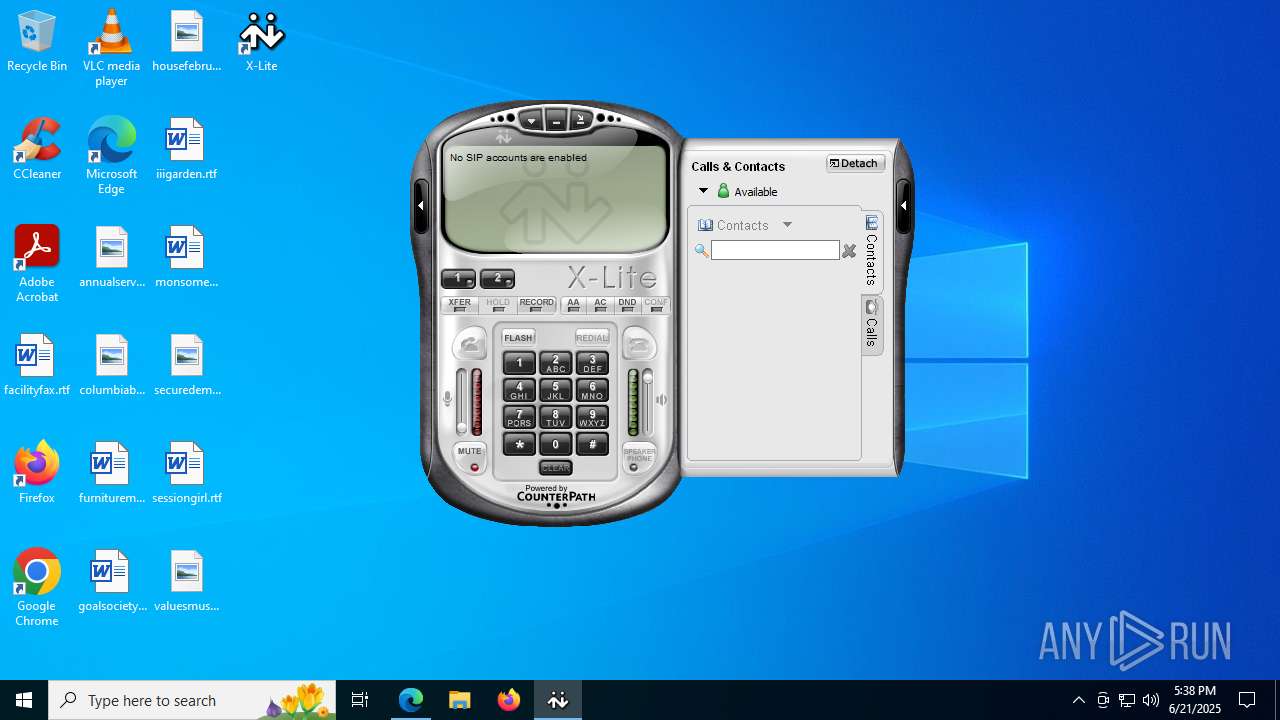Click the speaker volume slider

[x=648, y=401]
